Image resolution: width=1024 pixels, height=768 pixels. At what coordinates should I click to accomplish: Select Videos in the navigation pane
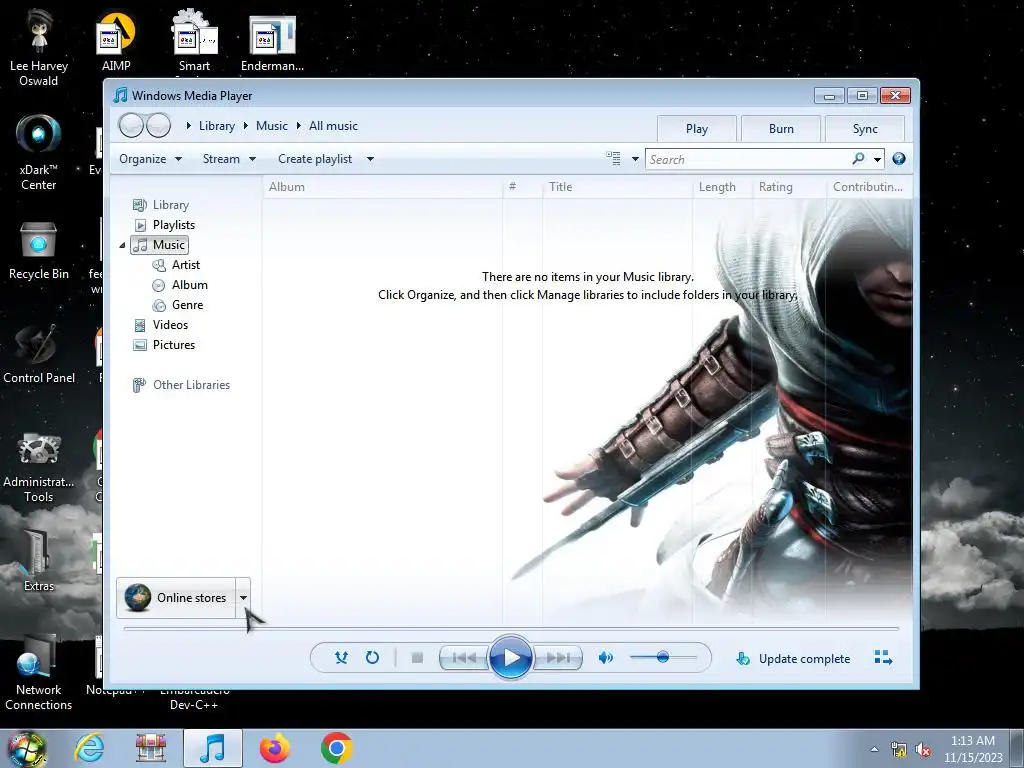click(x=161, y=325)
